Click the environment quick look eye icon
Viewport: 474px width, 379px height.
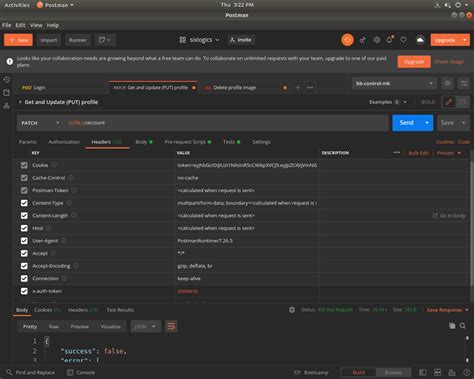(447, 83)
